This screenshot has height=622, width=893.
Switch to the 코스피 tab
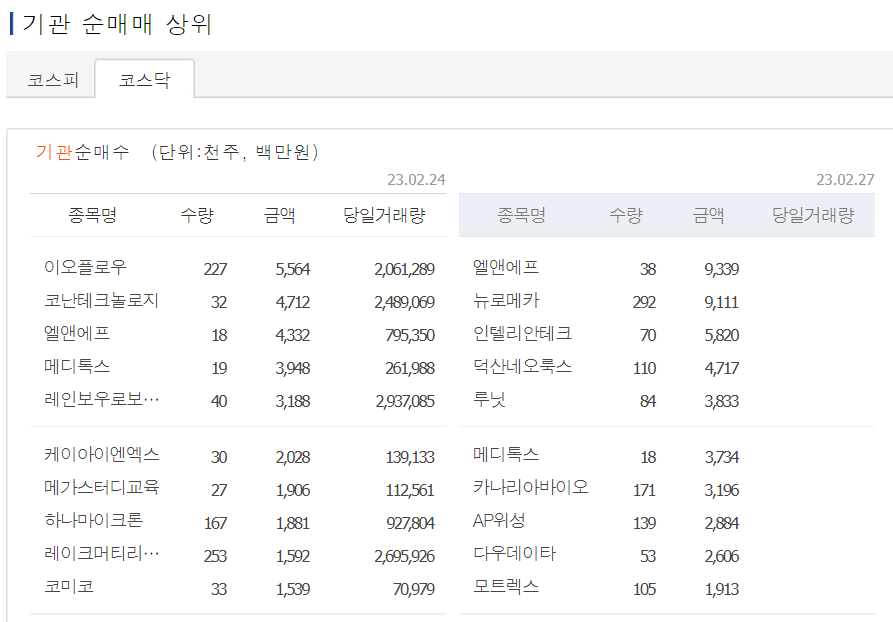(52, 79)
